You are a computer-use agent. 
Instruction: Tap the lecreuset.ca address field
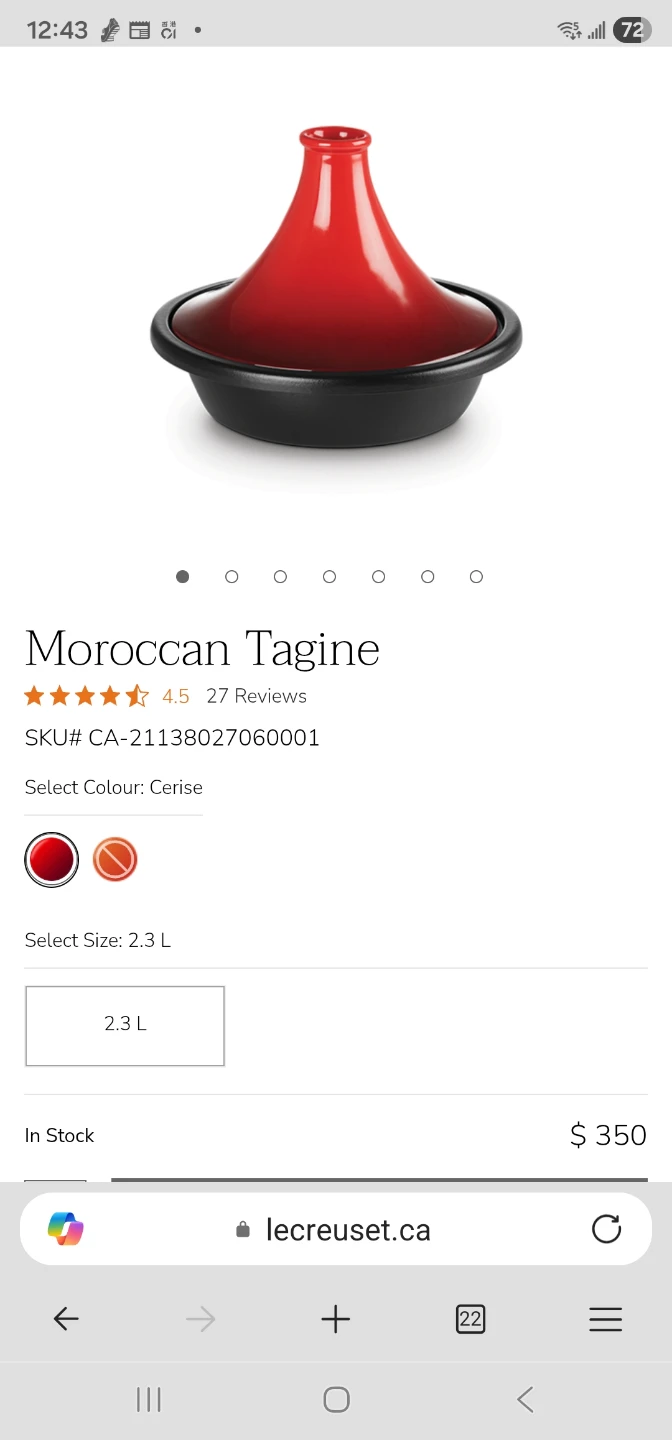[x=336, y=1229]
